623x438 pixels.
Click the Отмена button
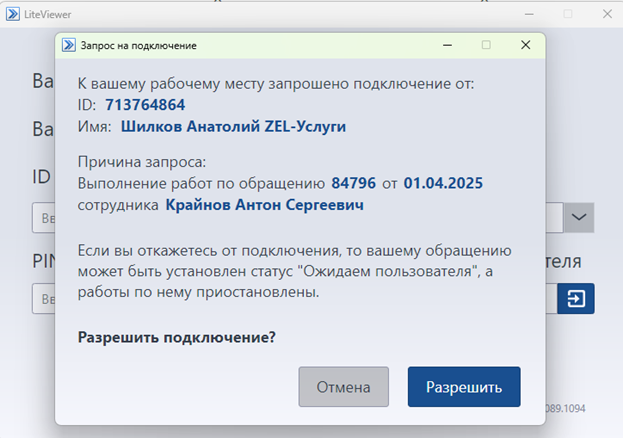[x=344, y=387]
